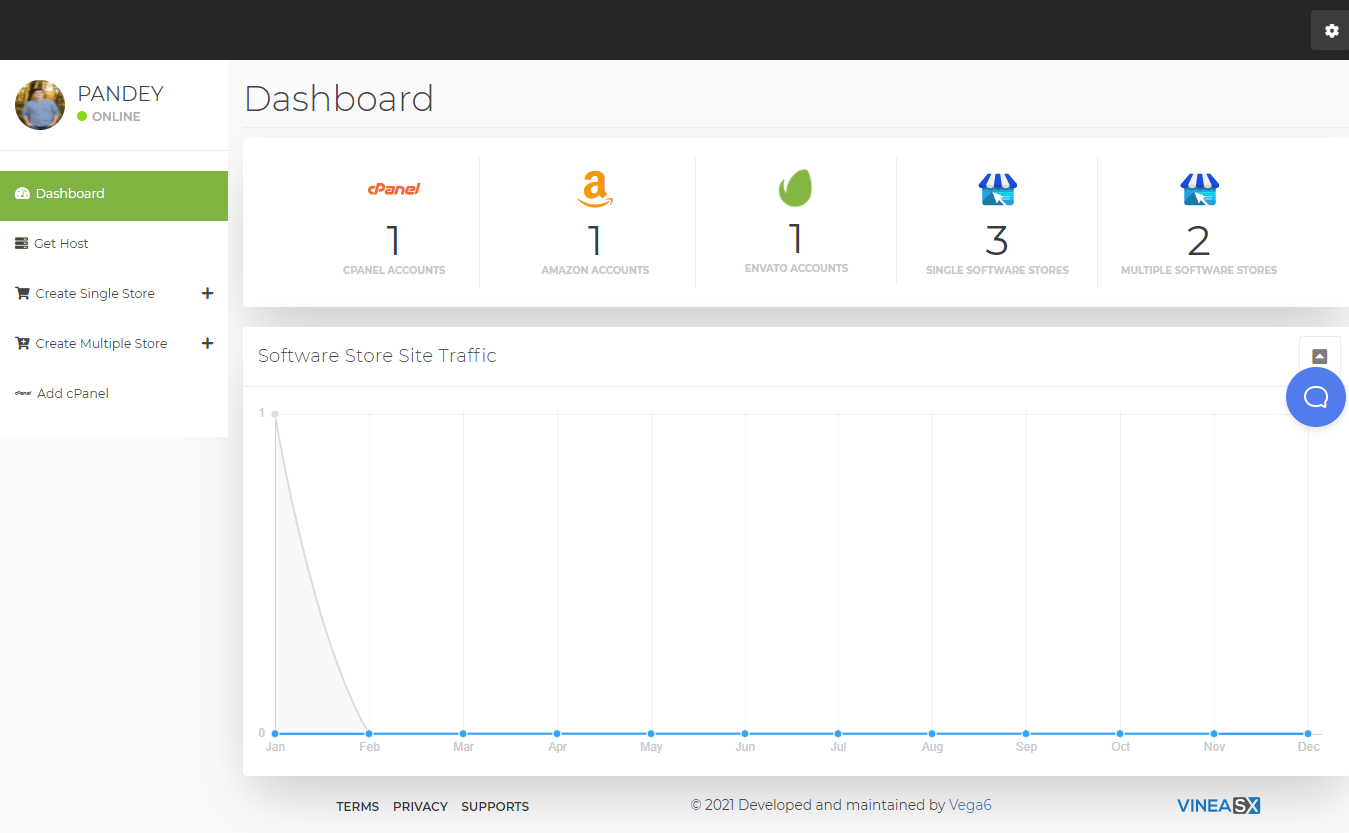Collapse the Software Store Site Traffic panel
The image size is (1349, 833).
pyautogui.click(x=1319, y=357)
